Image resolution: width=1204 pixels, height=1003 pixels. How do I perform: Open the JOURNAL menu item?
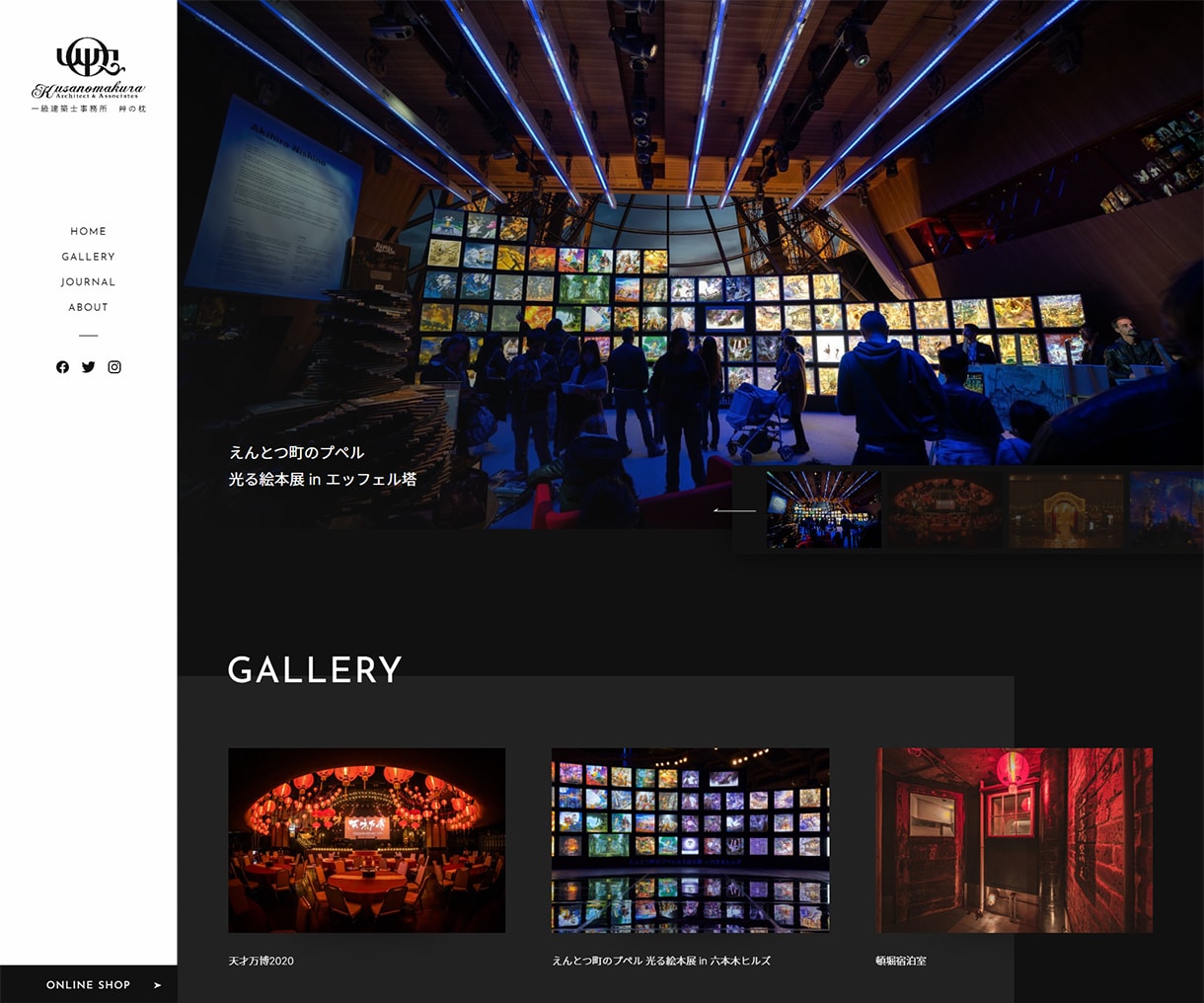click(x=89, y=282)
